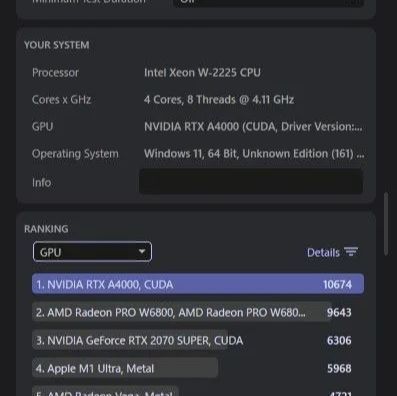Viewport: 397px width, 396px height.
Task: Click the 4 Cores, 8 Threads value
Action: tap(219, 100)
